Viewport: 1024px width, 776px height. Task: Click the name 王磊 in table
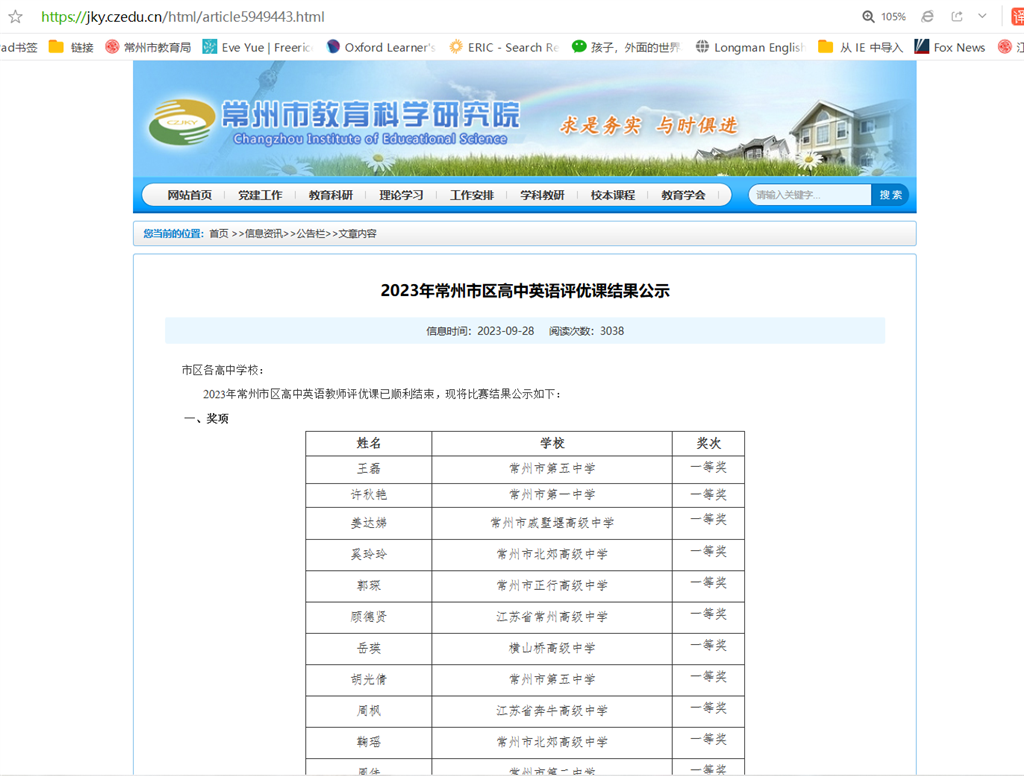coord(368,469)
